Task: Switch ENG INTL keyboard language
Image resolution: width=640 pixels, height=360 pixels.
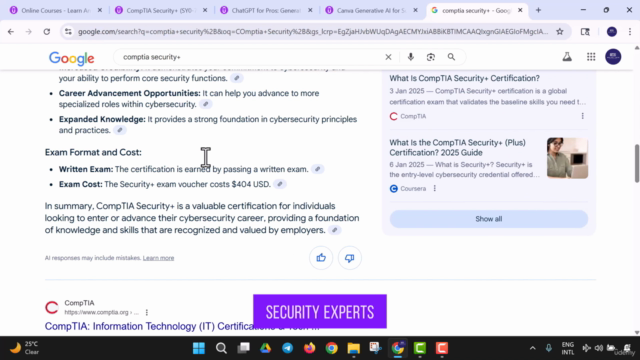Action: tap(567, 348)
